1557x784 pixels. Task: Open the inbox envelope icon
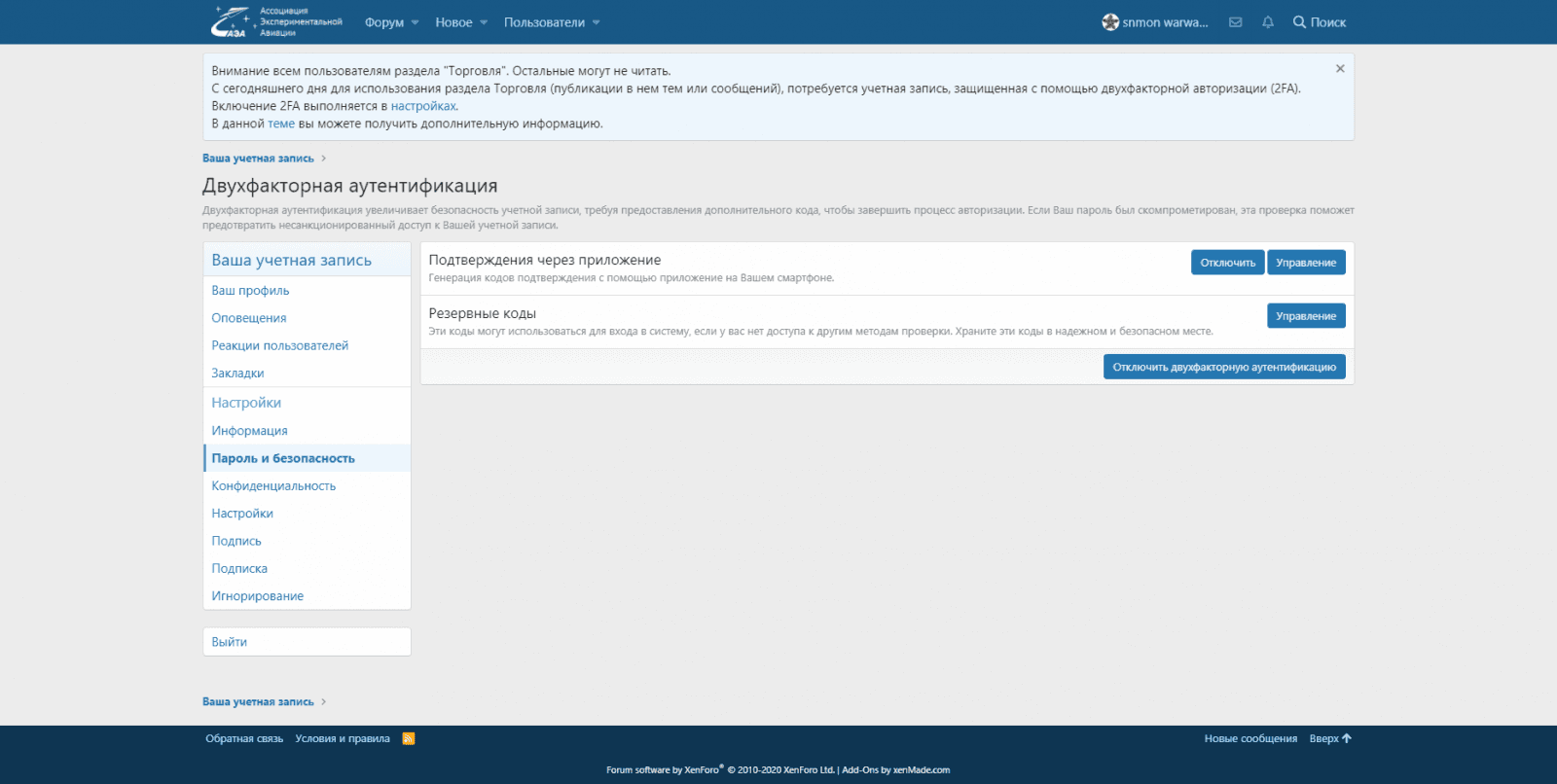(1235, 22)
